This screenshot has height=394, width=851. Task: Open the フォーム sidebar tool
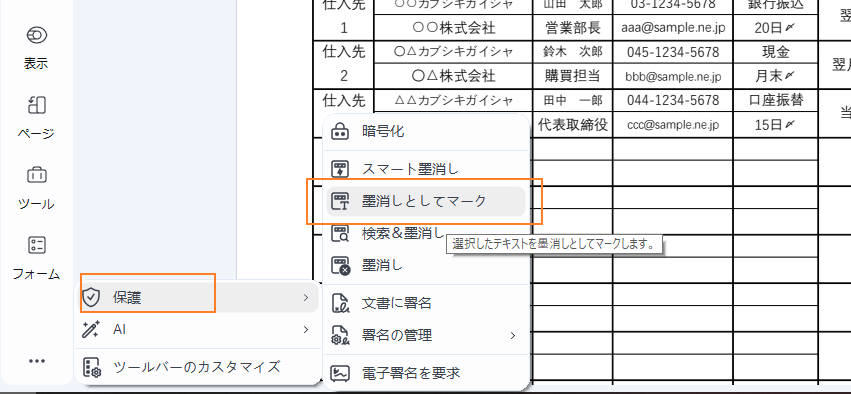pyautogui.click(x=36, y=245)
